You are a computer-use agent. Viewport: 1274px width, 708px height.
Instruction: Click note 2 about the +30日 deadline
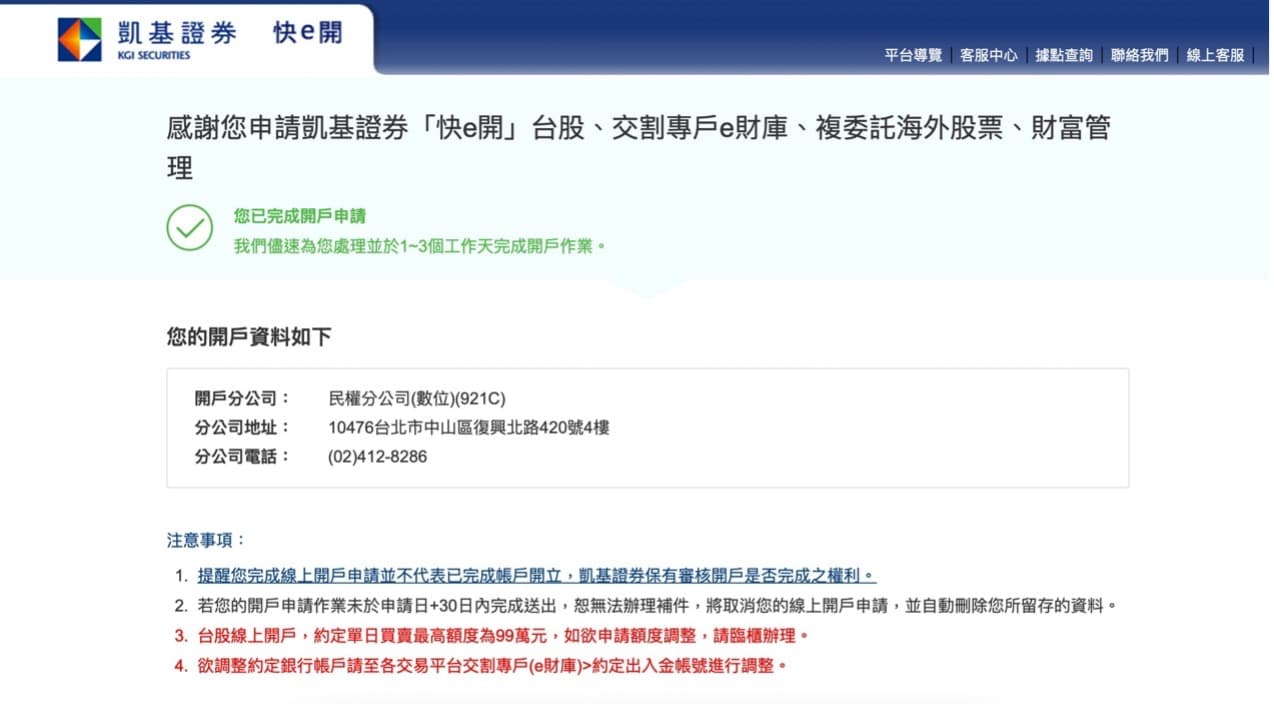pyautogui.click(x=656, y=606)
